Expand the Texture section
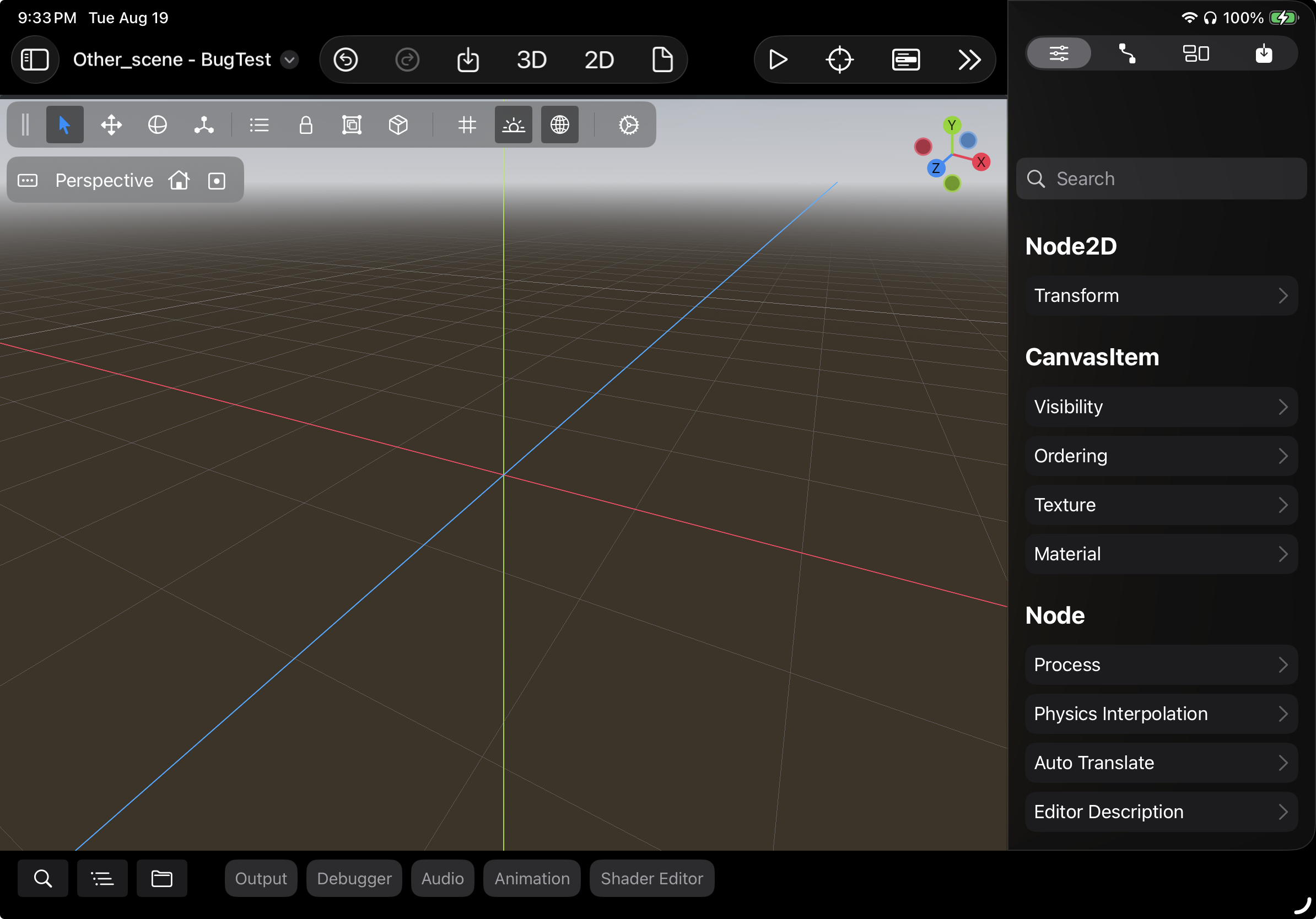1316x919 pixels. pyautogui.click(x=1161, y=505)
